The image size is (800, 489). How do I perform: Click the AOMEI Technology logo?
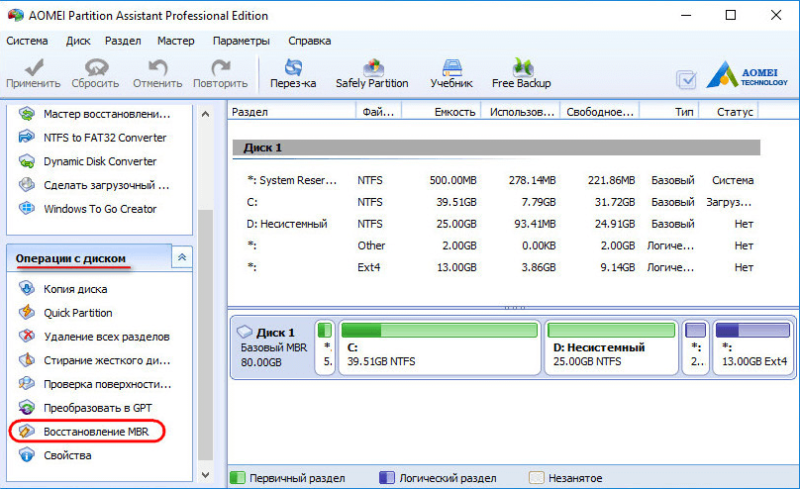pyautogui.click(x=747, y=75)
